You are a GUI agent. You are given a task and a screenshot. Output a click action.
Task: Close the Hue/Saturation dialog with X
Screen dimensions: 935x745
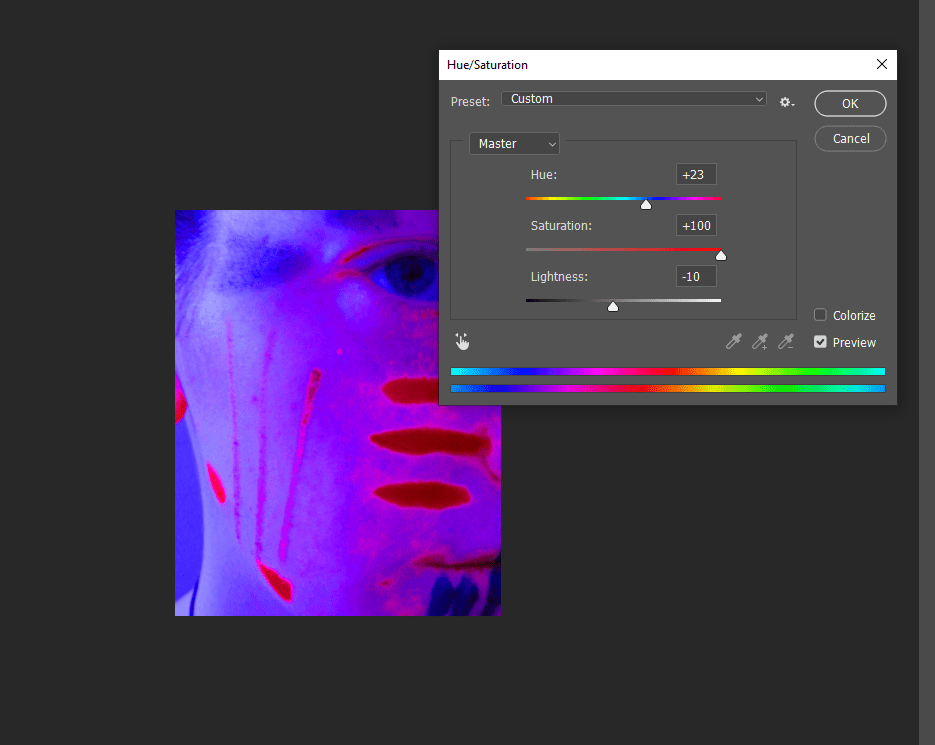coord(881,64)
